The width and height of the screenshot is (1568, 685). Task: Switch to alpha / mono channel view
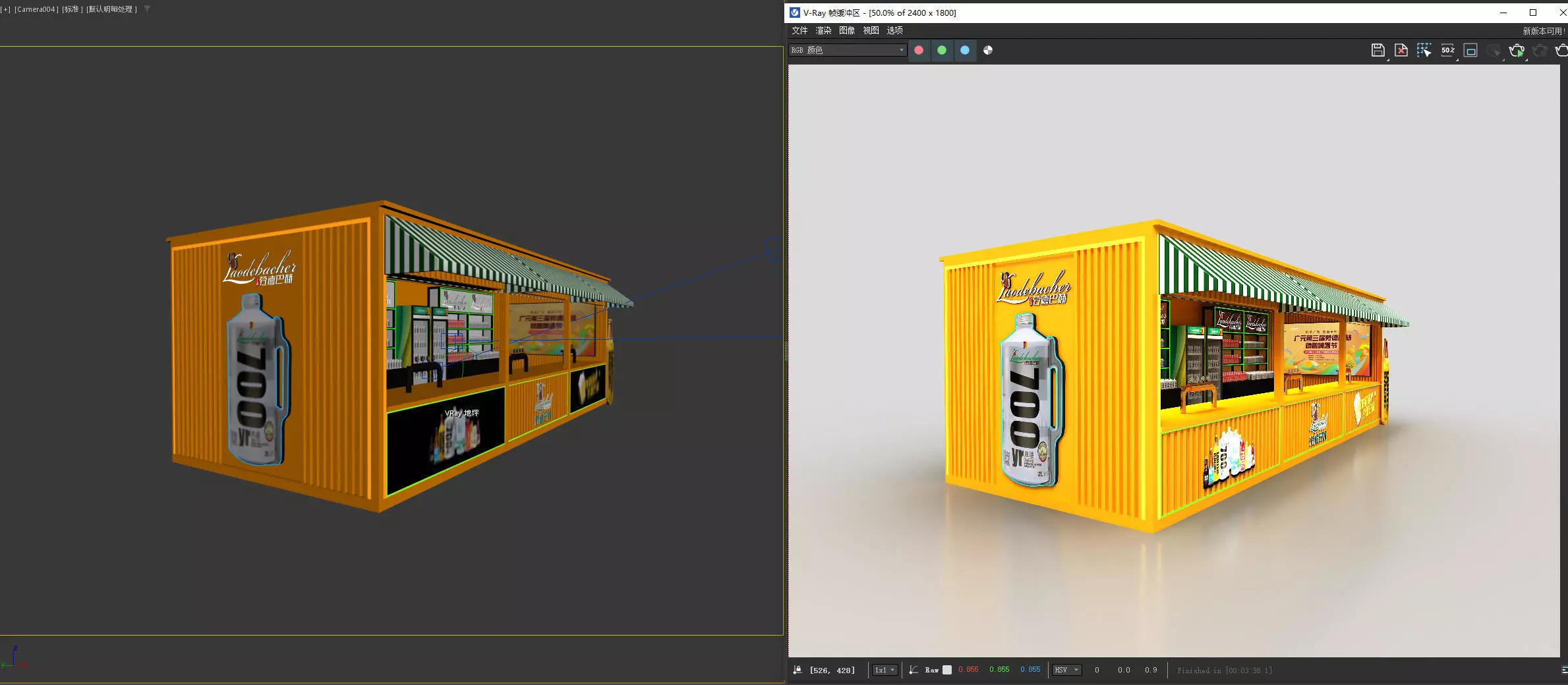click(988, 50)
